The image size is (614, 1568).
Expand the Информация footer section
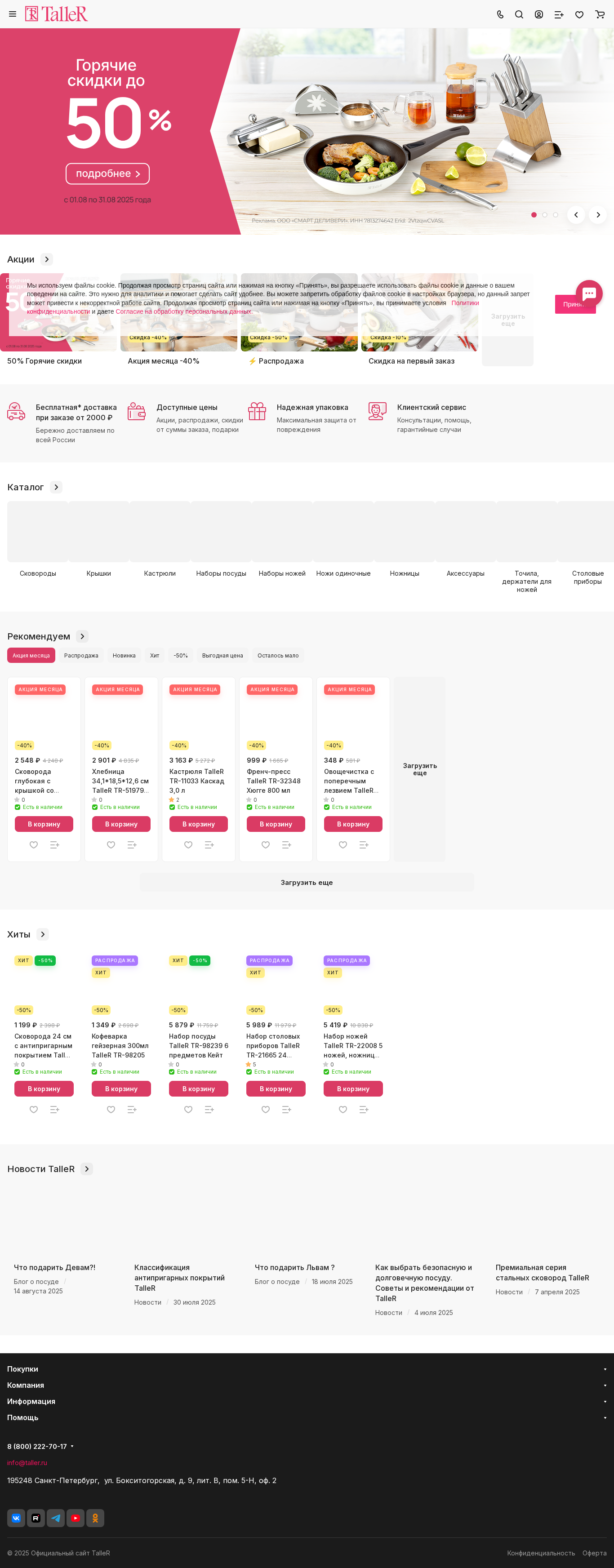307,1401
